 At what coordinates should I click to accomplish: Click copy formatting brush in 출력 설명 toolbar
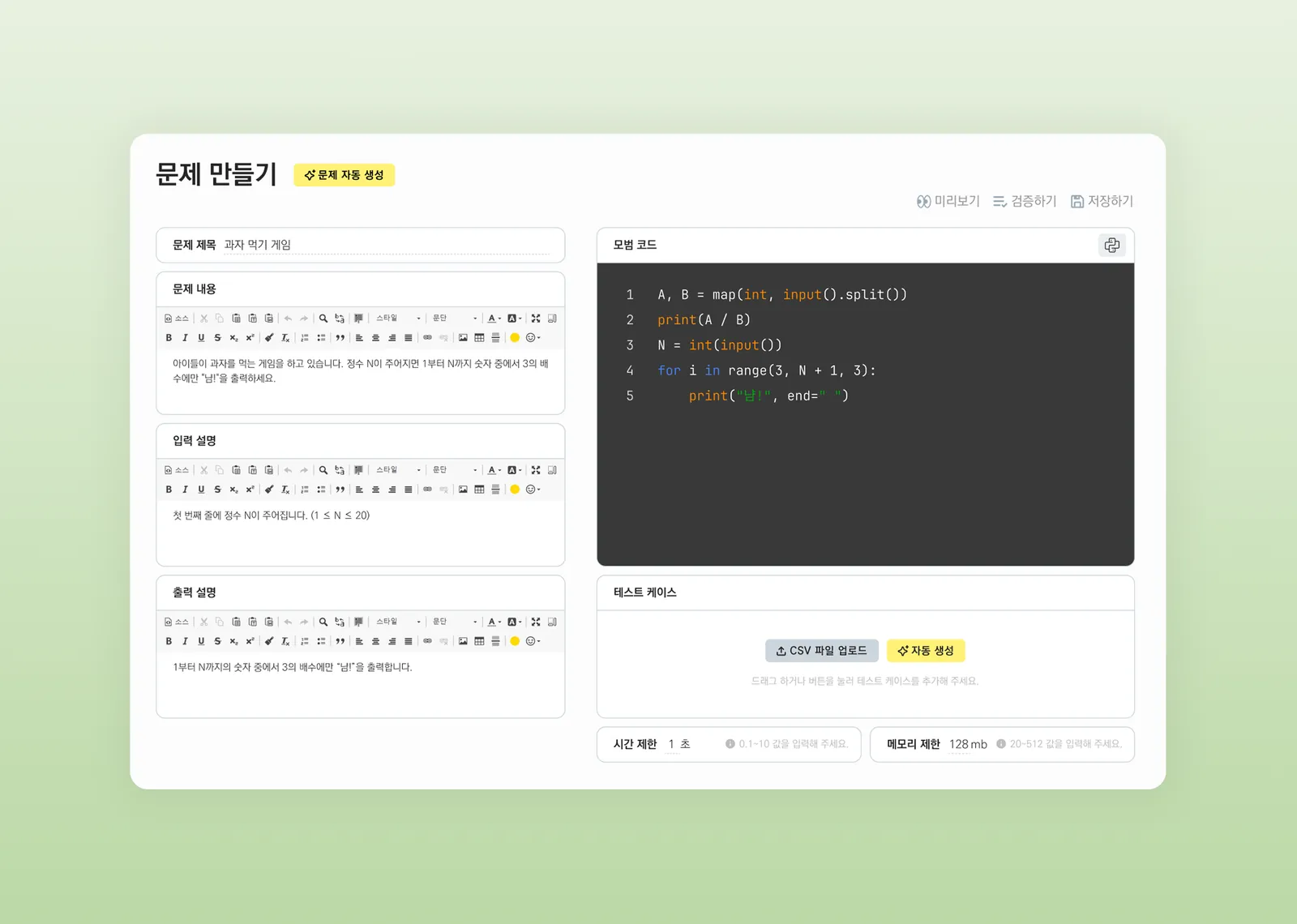click(269, 641)
